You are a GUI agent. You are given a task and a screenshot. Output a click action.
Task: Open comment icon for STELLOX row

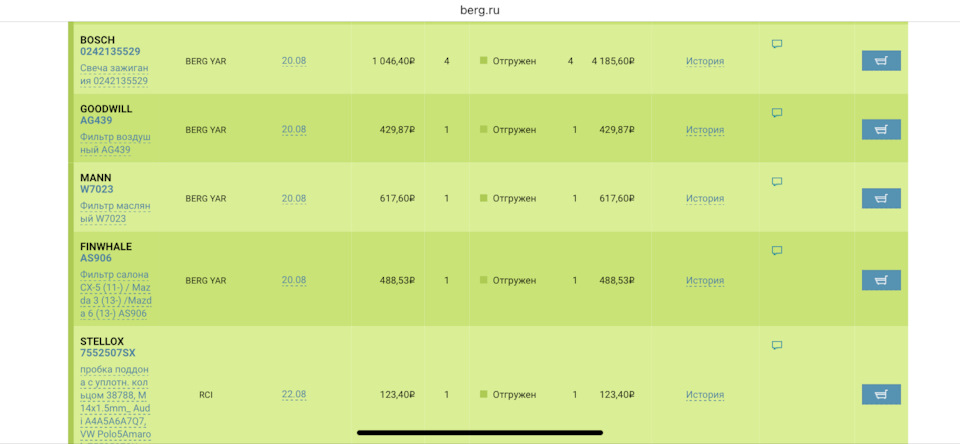pos(777,345)
